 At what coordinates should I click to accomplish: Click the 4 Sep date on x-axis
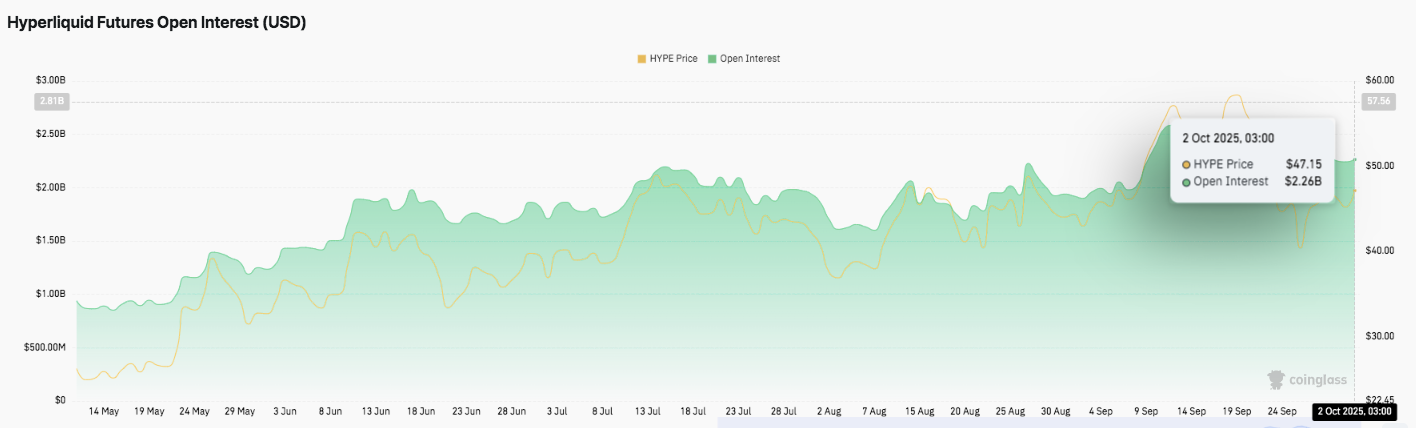click(1101, 411)
